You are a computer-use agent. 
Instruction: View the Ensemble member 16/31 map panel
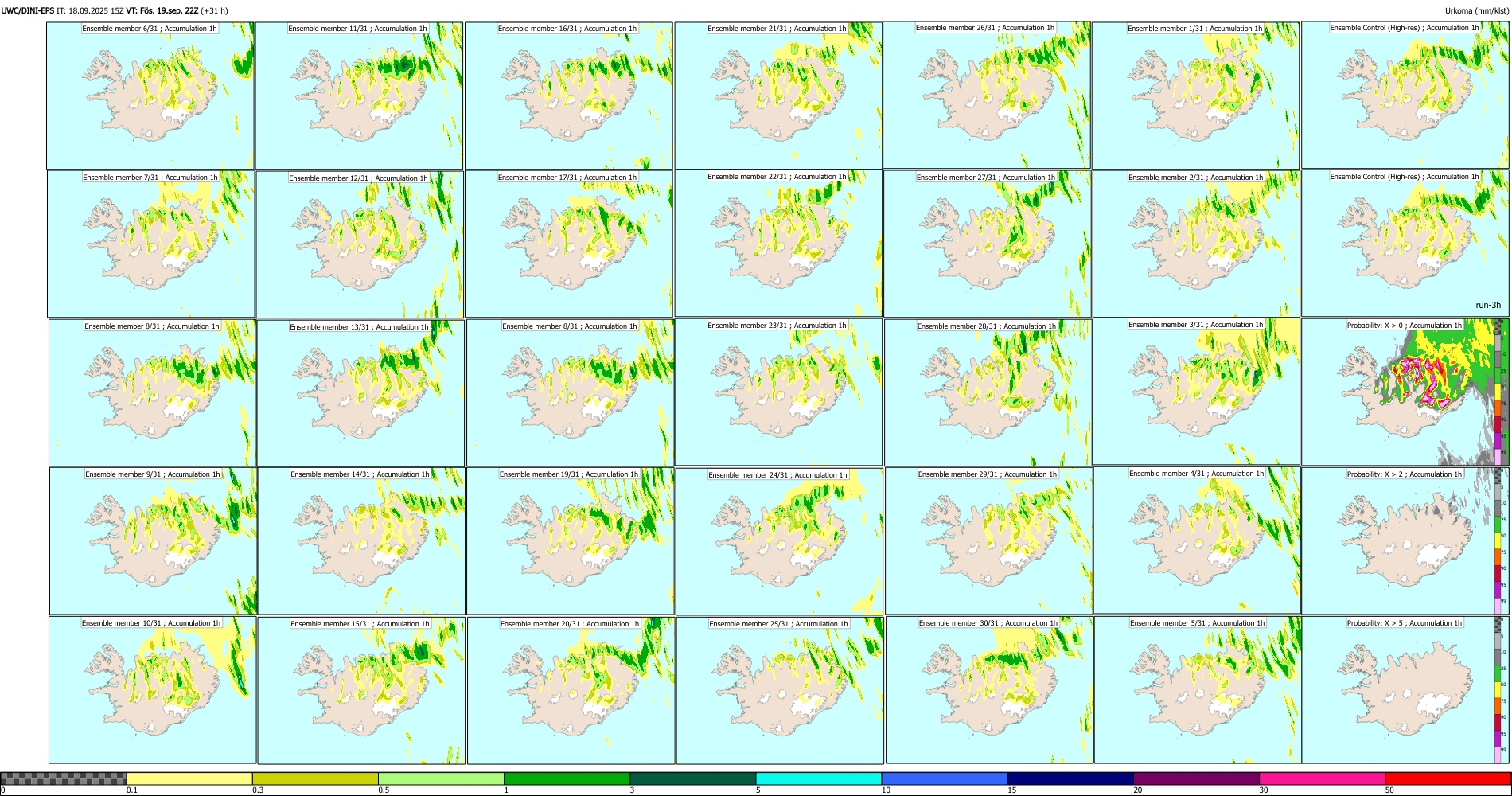tap(568, 96)
